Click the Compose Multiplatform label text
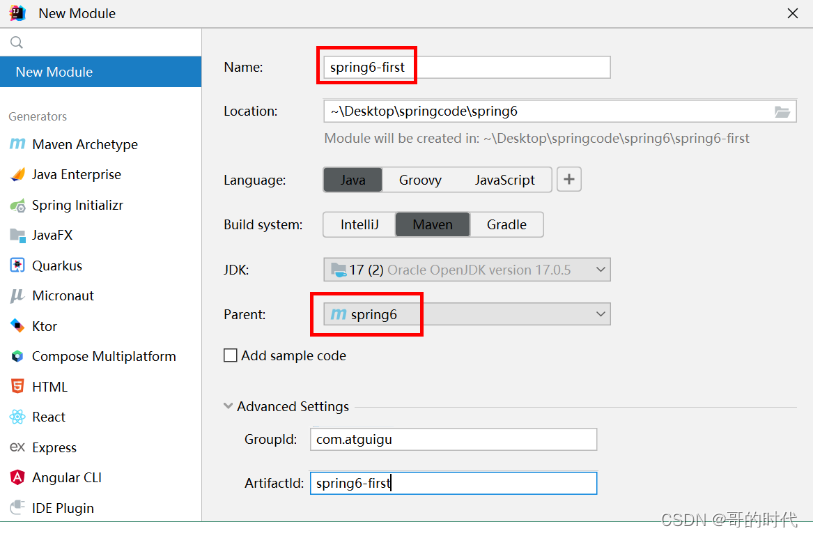813x538 pixels. 104,357
